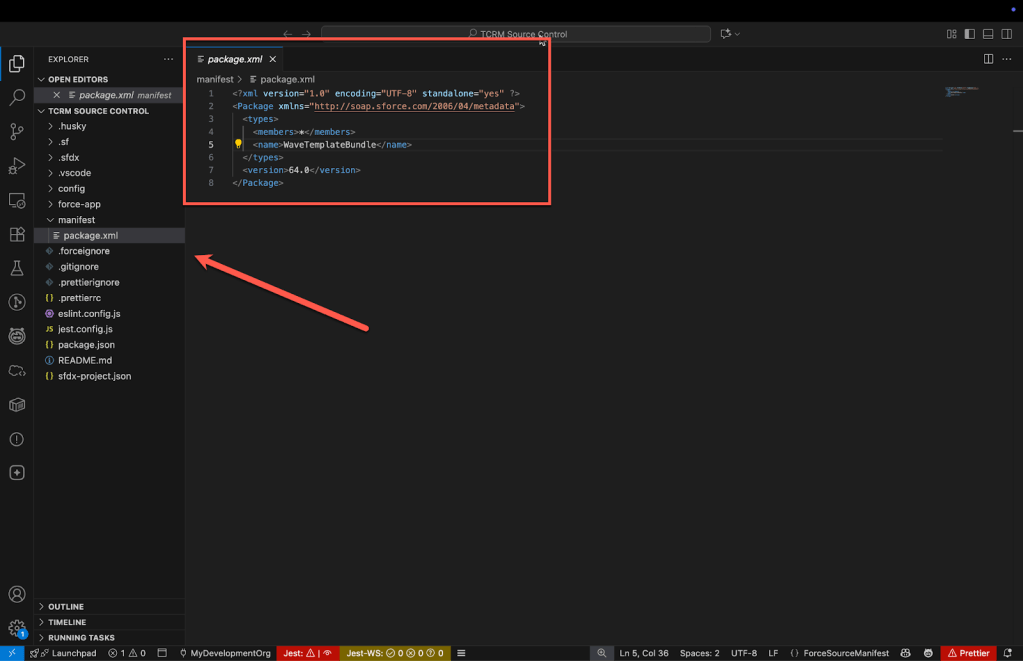This screenshot has width=1023, height=661.
Task: Toggle the bottom panel layout button
Action: click(x=988, y=34)
